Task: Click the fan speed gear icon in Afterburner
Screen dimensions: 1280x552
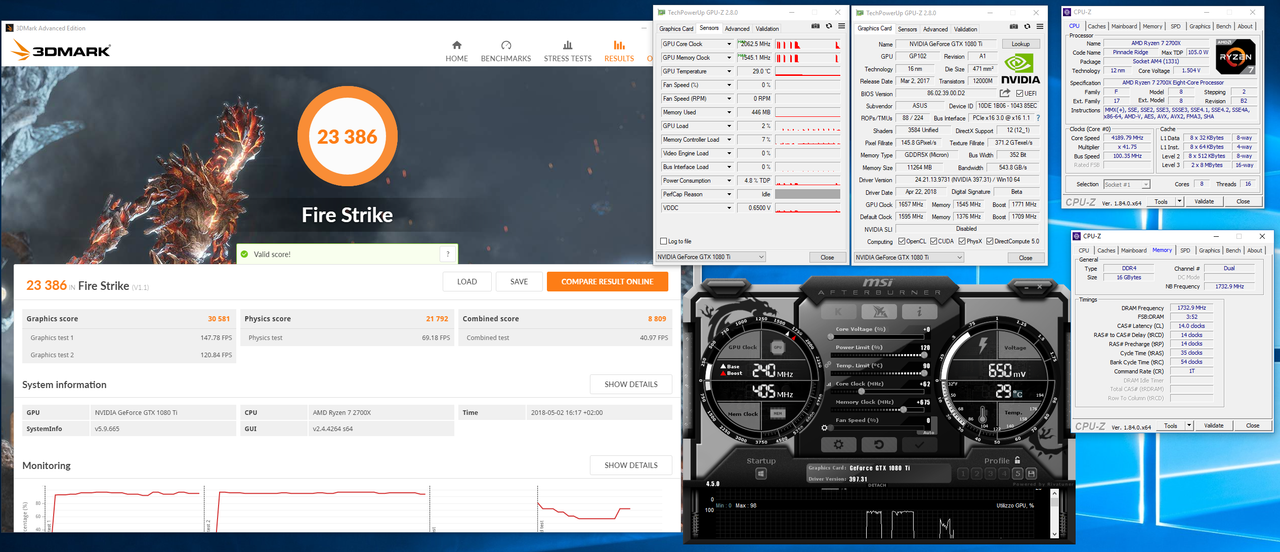Action: (824, 428)
